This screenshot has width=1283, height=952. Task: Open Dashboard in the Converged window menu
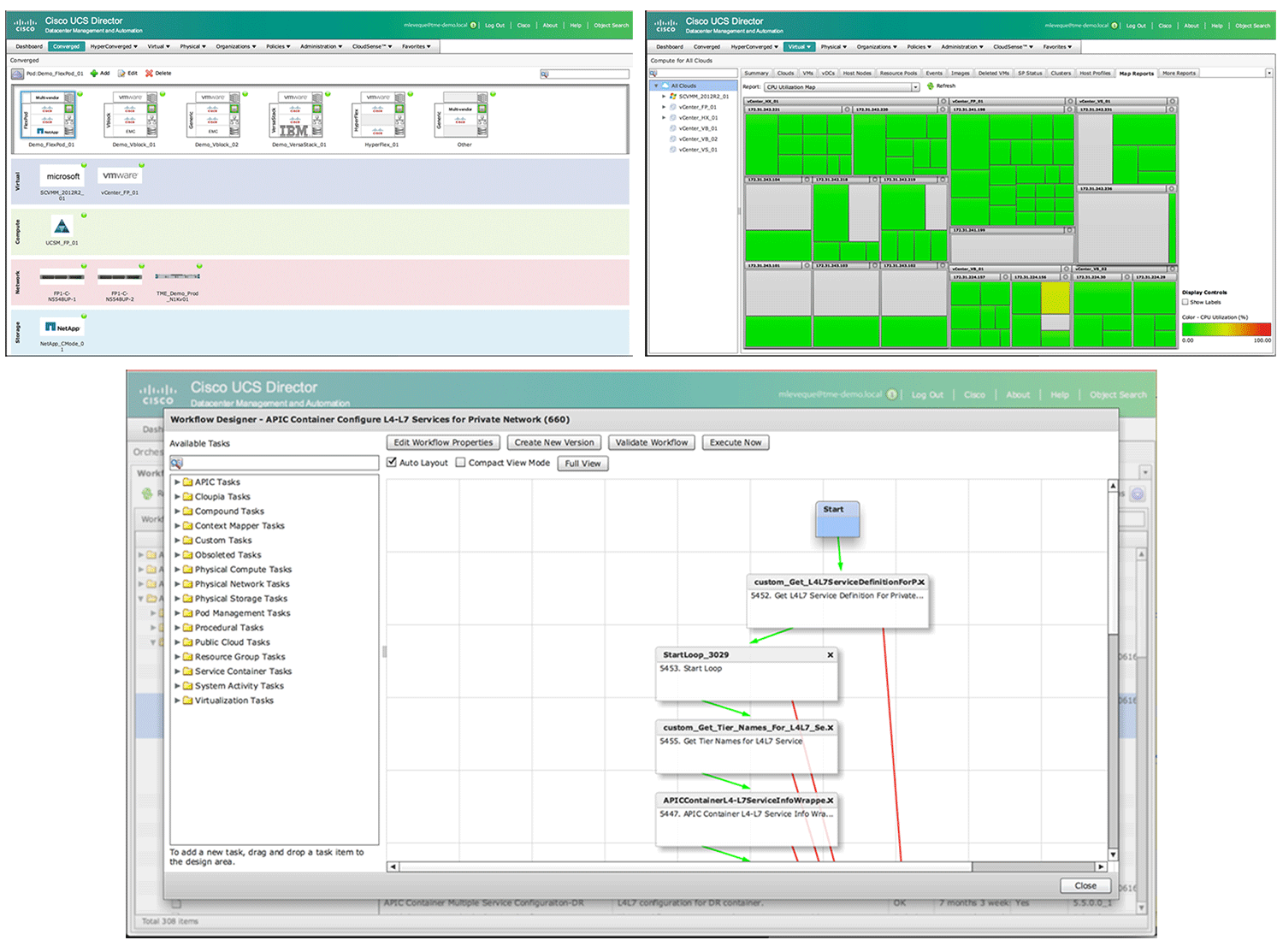click(x=29, y=46)
